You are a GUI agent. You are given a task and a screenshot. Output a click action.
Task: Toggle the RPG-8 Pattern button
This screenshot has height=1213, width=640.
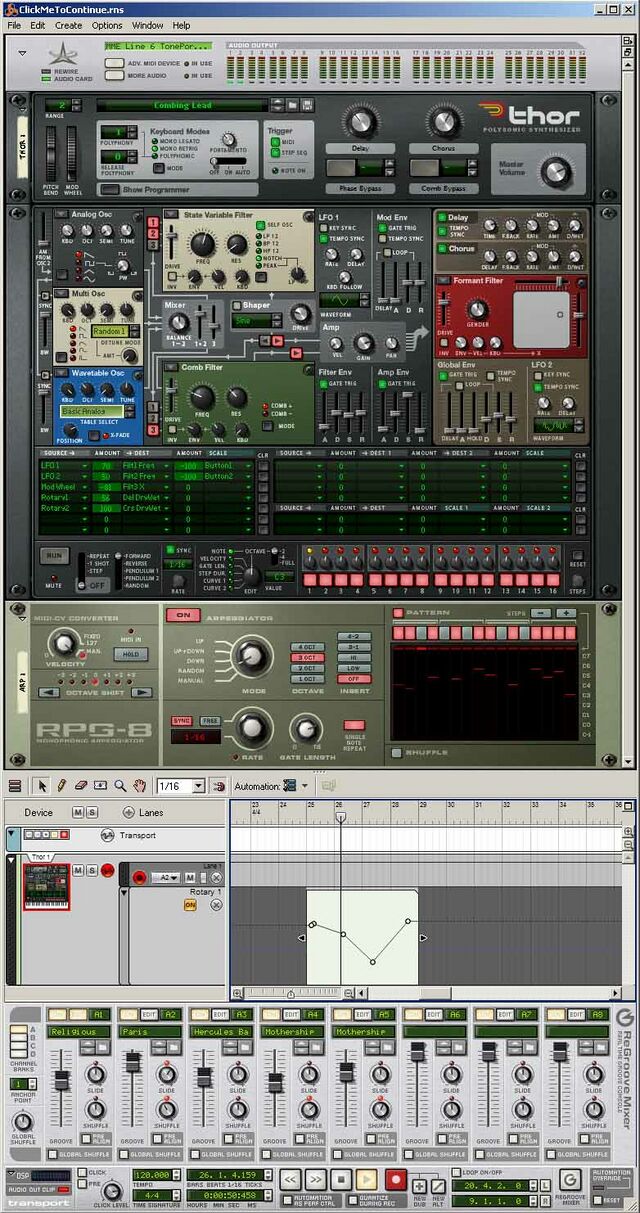[x=398, y=613]
